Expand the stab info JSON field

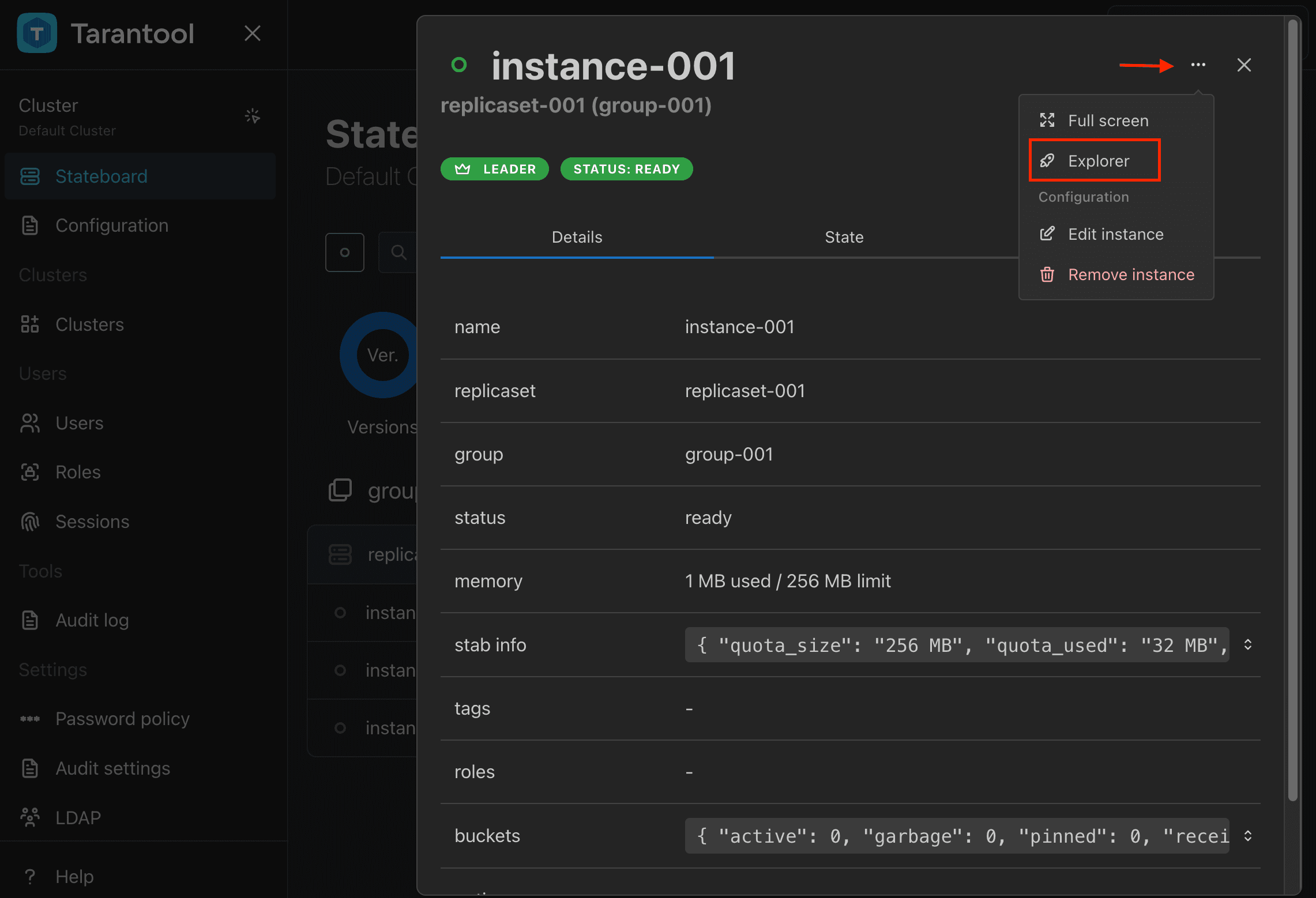1247,644
